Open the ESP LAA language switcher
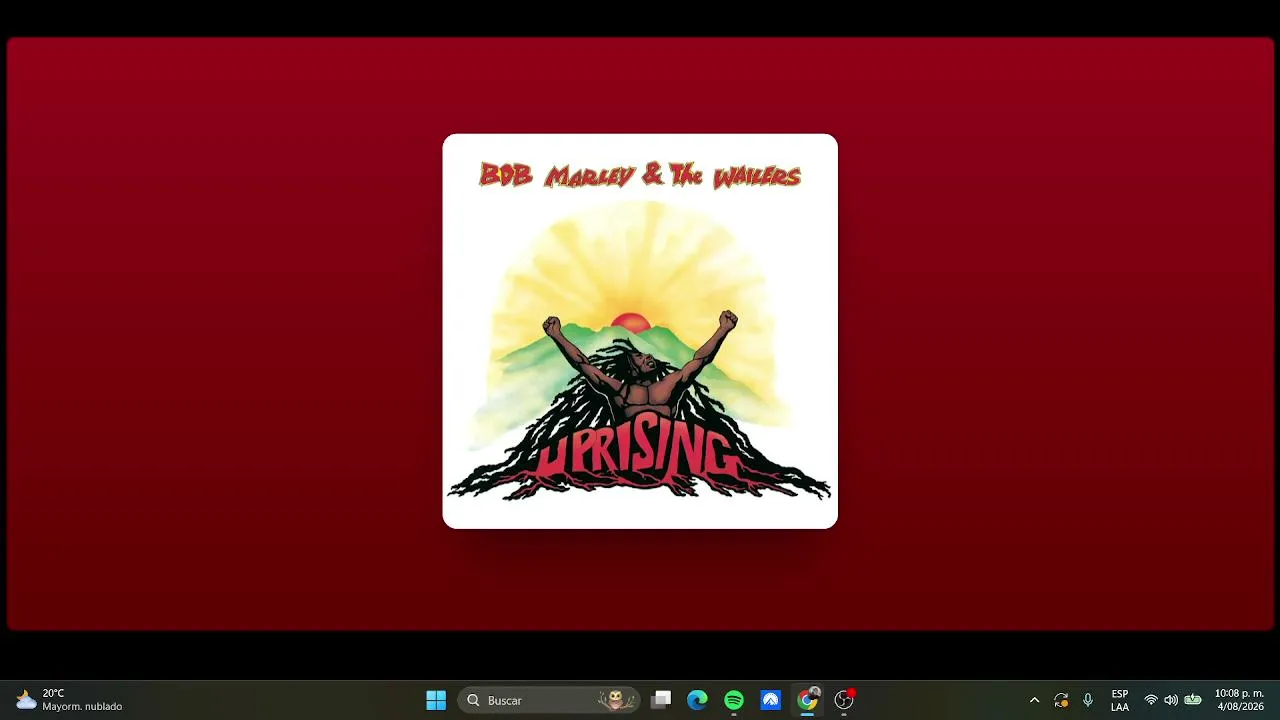 point(1120,700)
